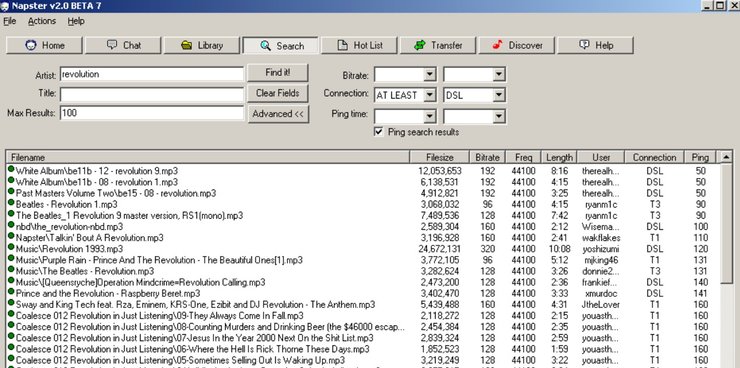Uncheck Ping search results checkbox
This screenshot has width=740, height=368.
pyautogui.click(x=378, y=132)
